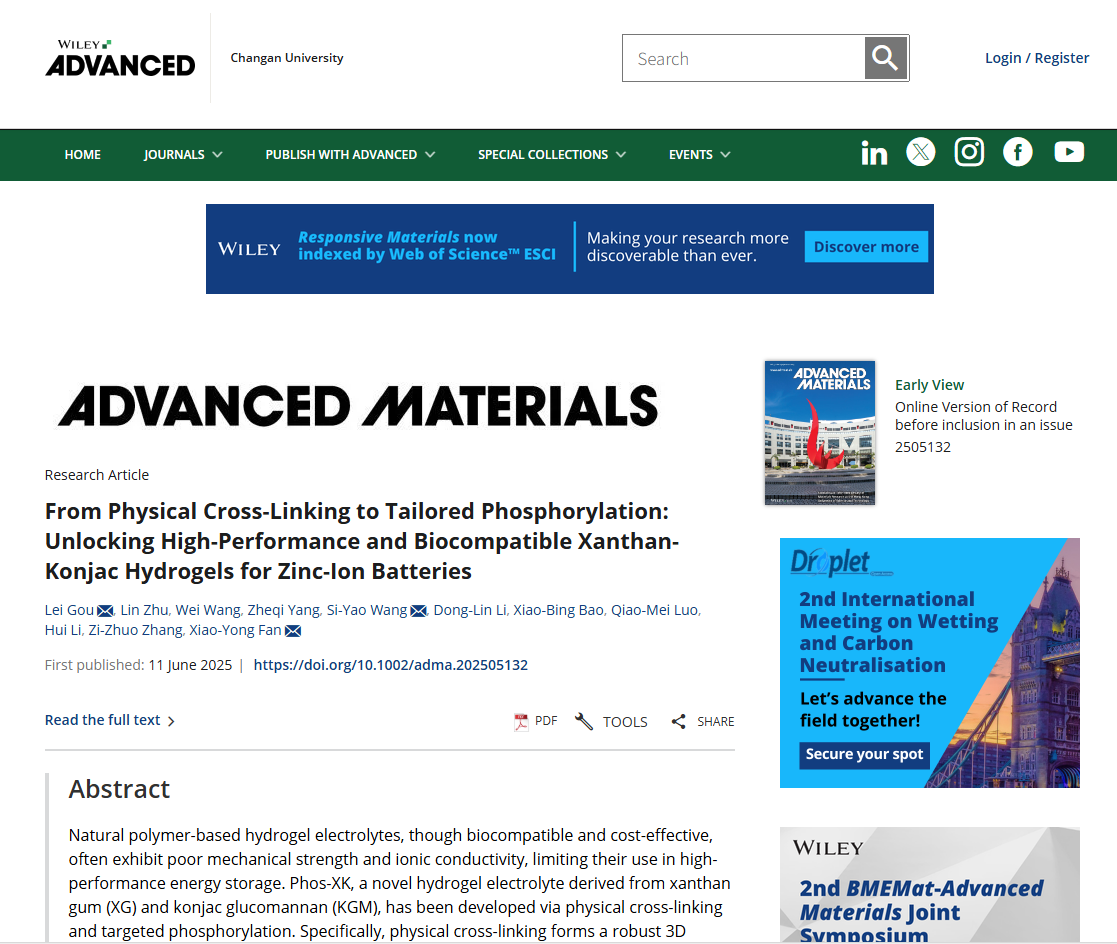The width and height of the screenshot is (1117, 944).
Task: Click the search magnifier icon button
Action: pos(885,59)
